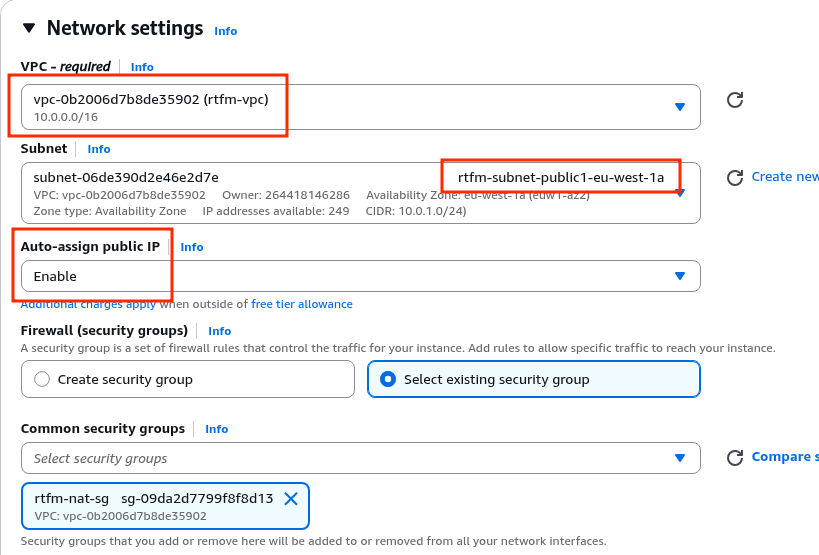
Task: Open Info link next to VPC label
Action: pos(142,67)
